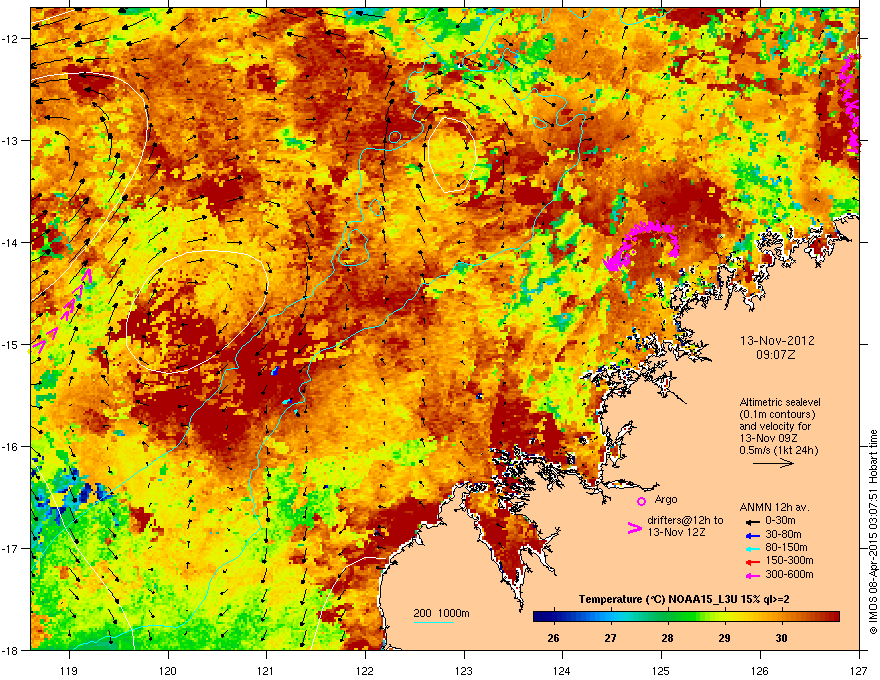Click latitude axis label -17

tap(10, 548)
